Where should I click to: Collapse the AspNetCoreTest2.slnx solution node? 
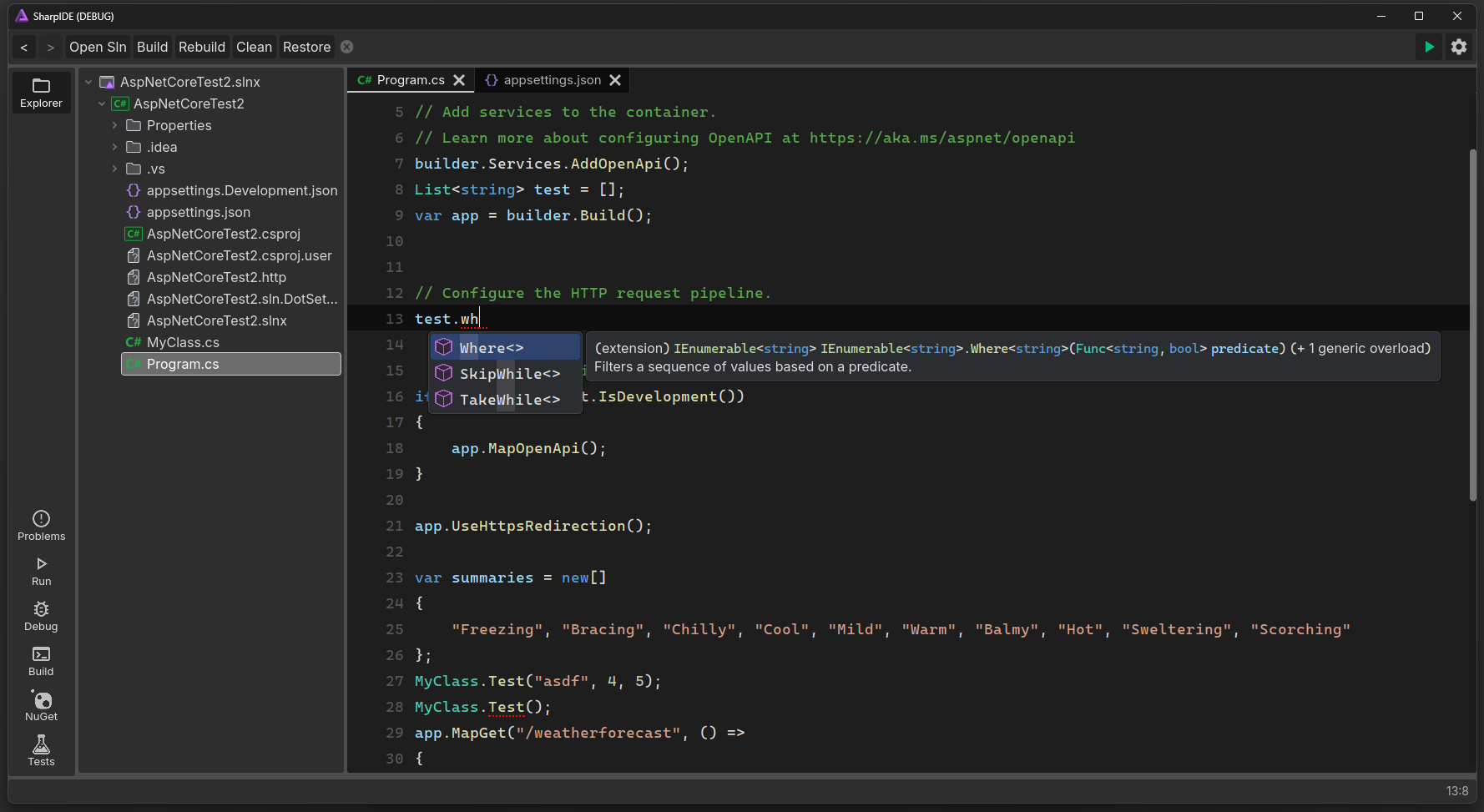(88, 82)
